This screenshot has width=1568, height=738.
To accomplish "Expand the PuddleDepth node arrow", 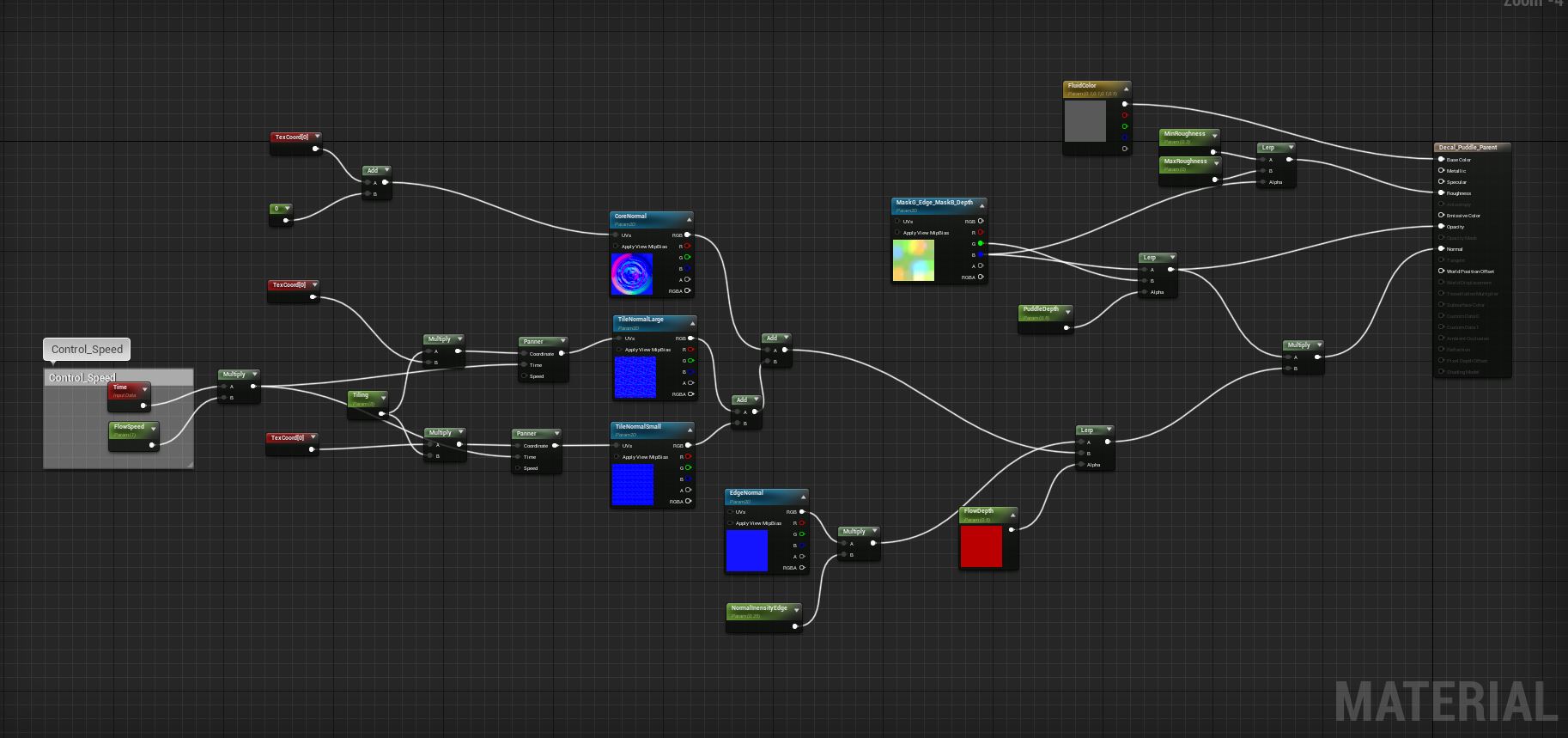I will (x=1068, y=311).
